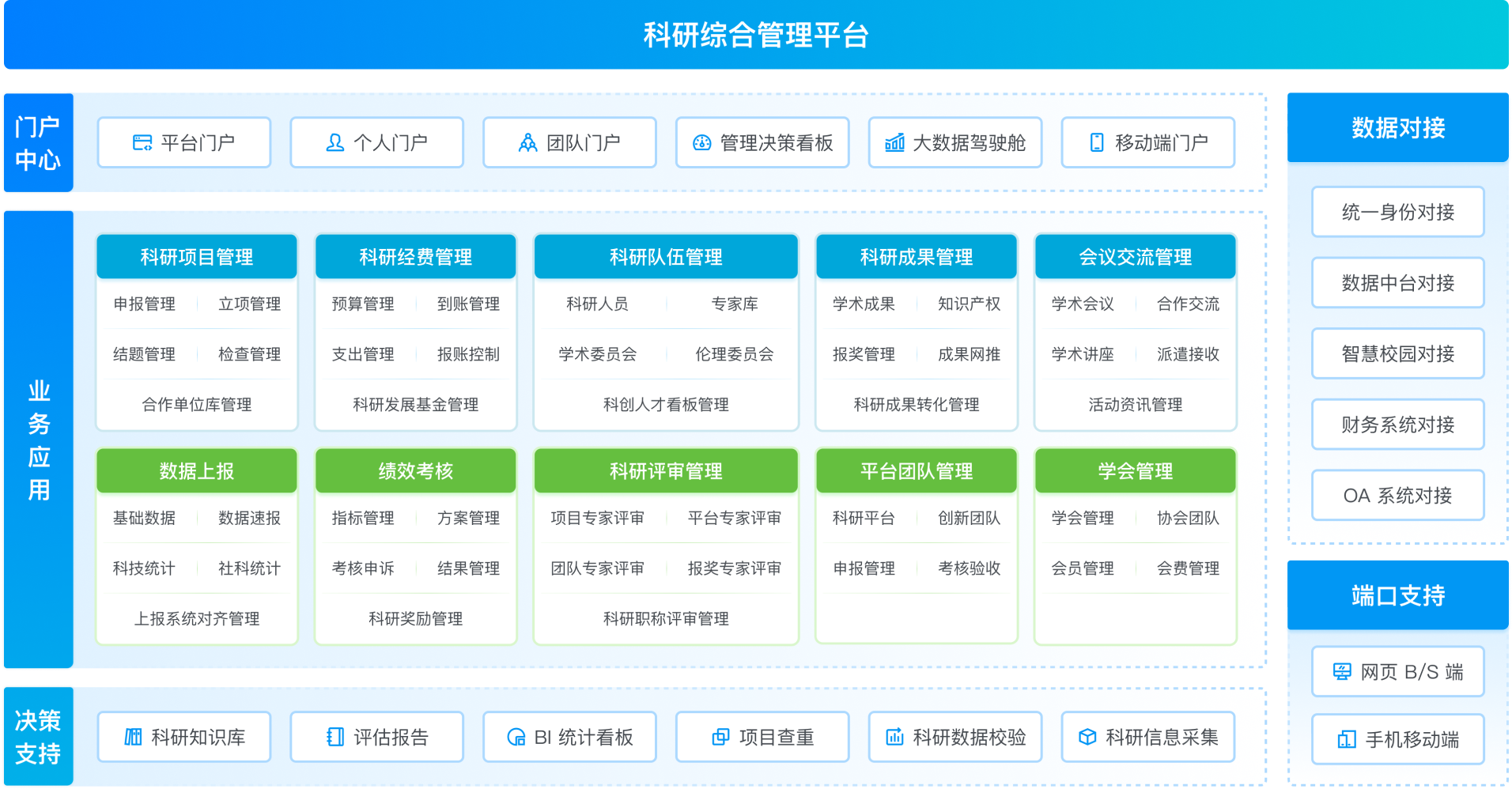Click the 项目查重 duplicate icon
This screenshot has height=789, width=1512.
(720, 738)
